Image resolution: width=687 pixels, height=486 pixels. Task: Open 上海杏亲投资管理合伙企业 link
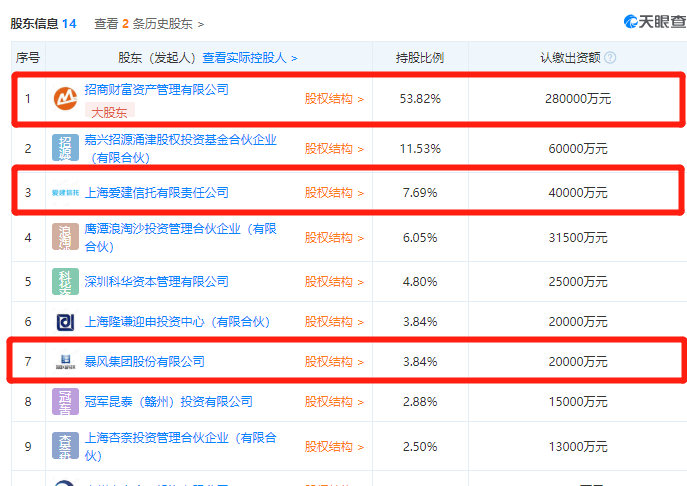[180, 447]
